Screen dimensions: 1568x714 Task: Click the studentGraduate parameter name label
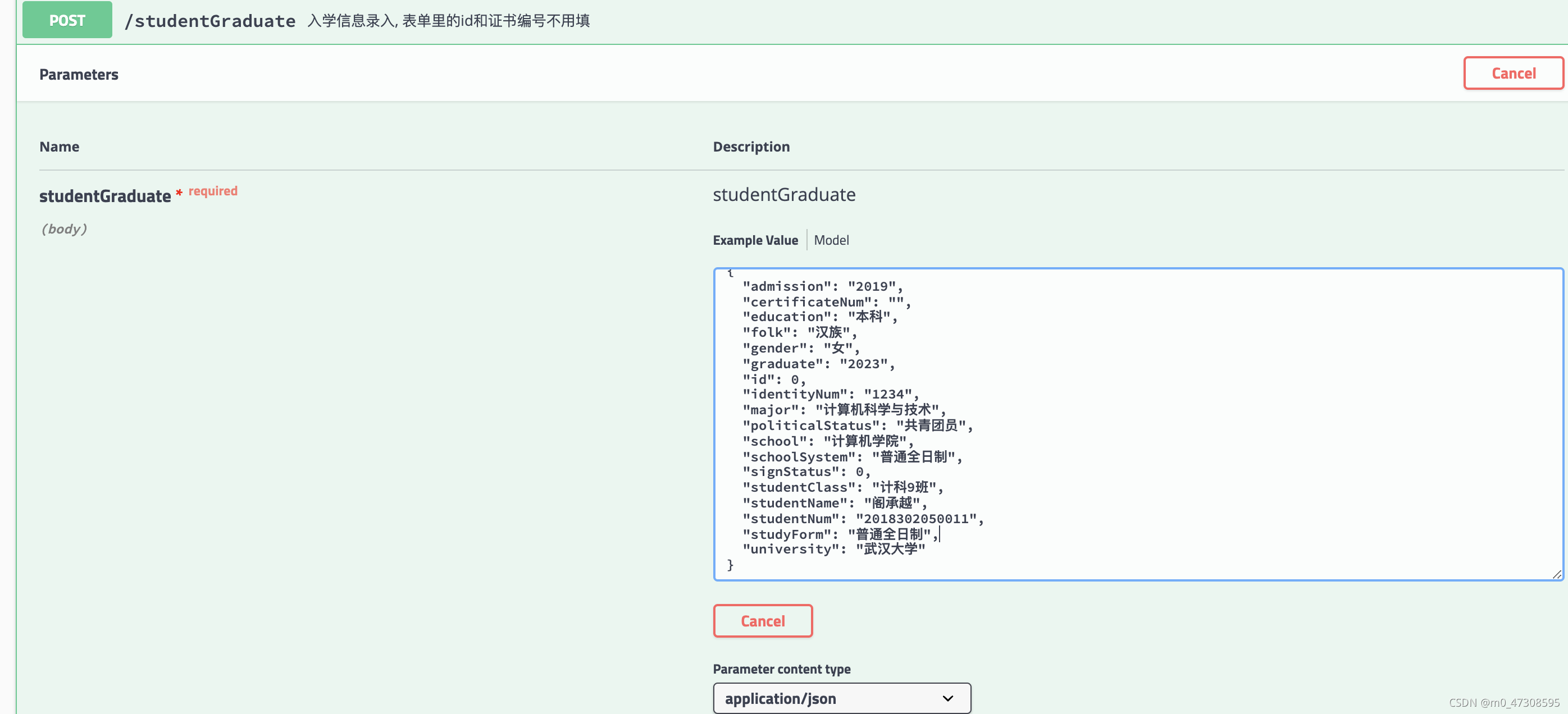tap(104, 196)
